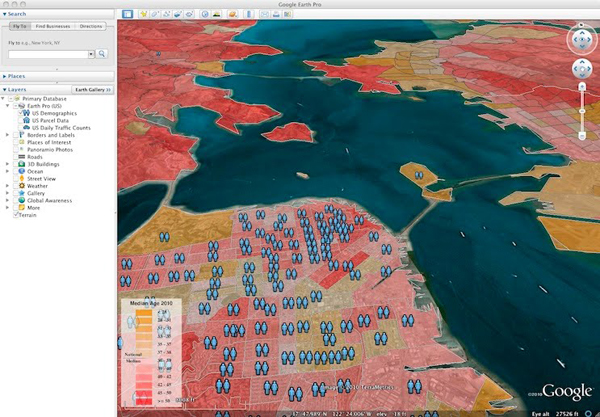Click the Fly to text field

(49, 54)
